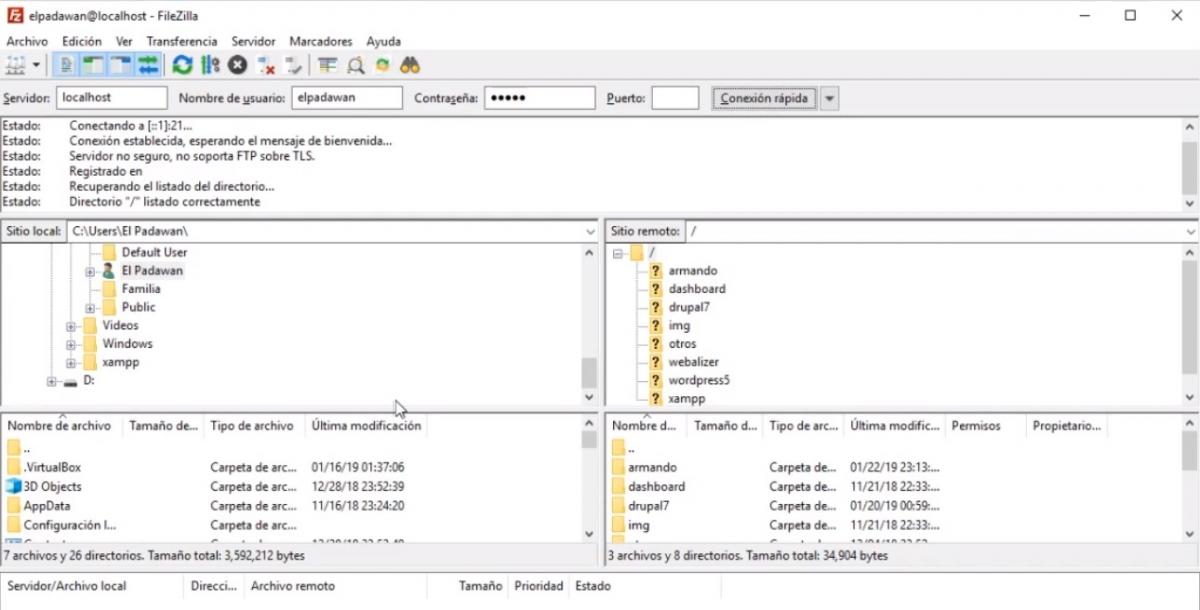Screen dimensions: 1200x610
Task: Click the Conexión rápida button
Action: pos(764,98)
